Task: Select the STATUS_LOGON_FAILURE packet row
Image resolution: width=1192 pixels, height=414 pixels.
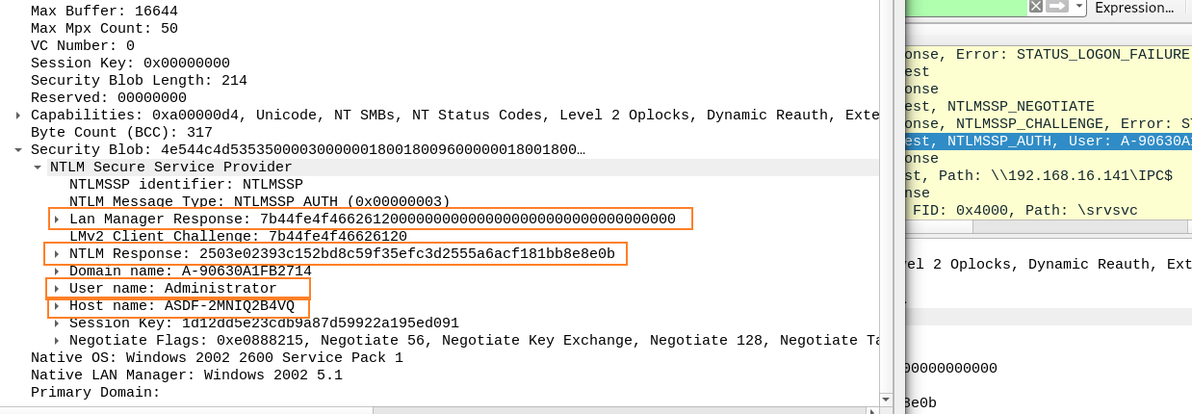Action: click(1048, 54)
